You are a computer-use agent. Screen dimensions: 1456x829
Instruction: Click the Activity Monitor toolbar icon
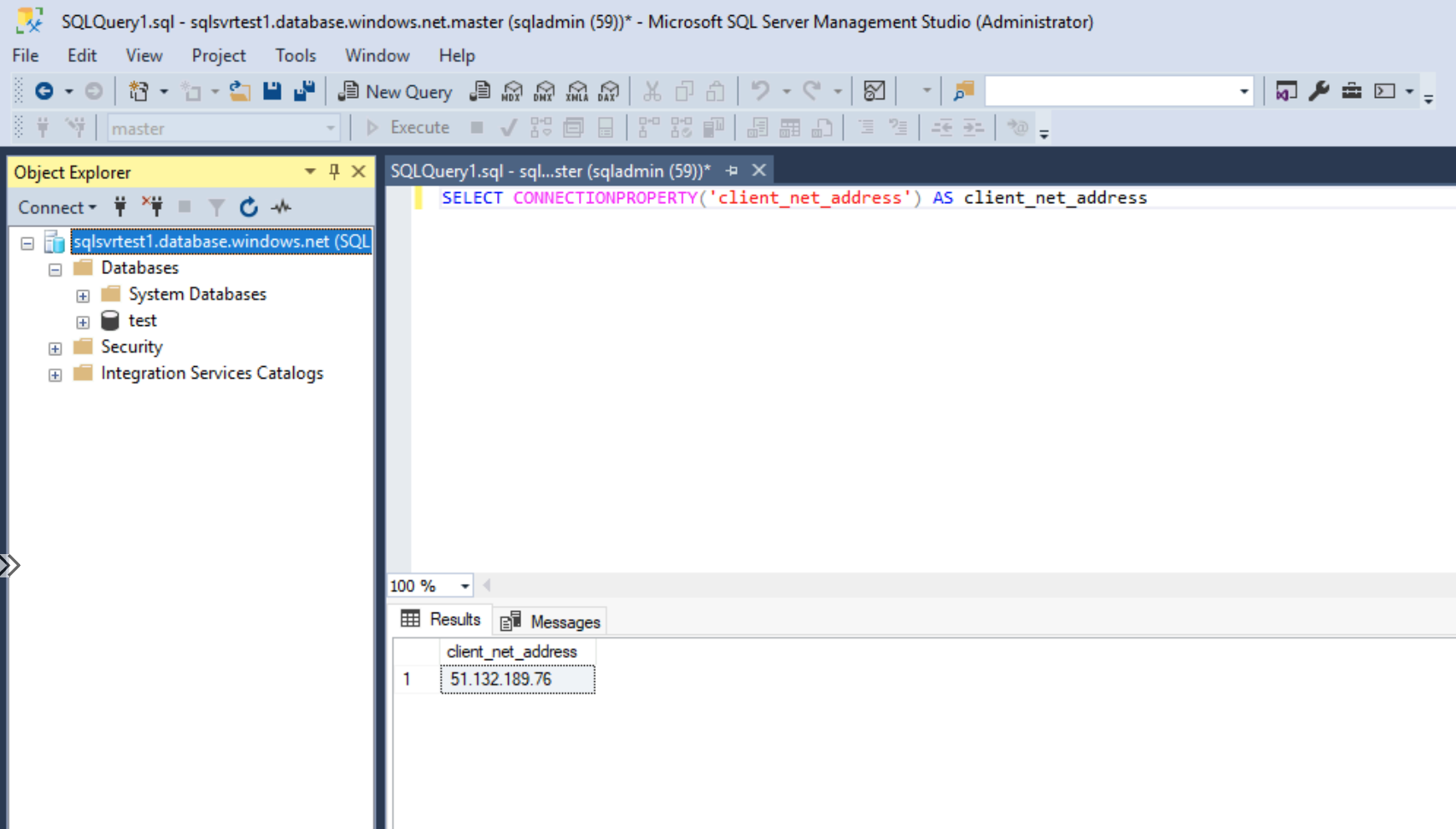[x=875, y=91]
